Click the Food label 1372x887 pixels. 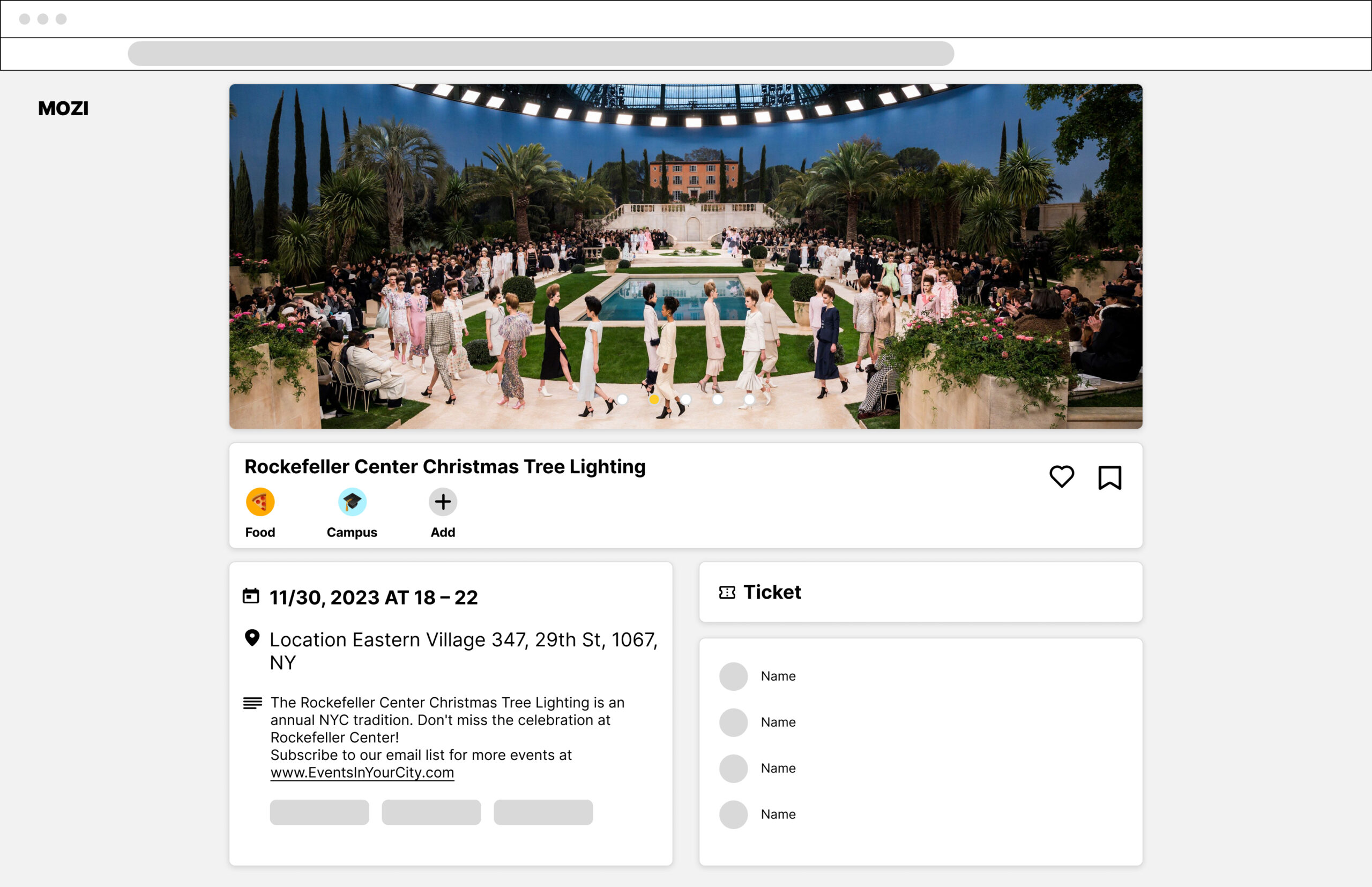click(x=260, y=532)
